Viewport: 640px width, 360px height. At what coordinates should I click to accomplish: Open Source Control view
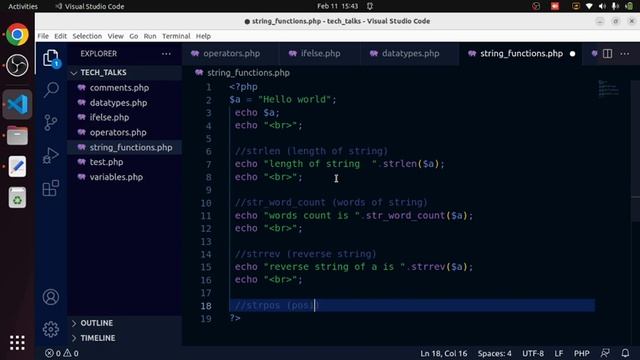[51, 122]
